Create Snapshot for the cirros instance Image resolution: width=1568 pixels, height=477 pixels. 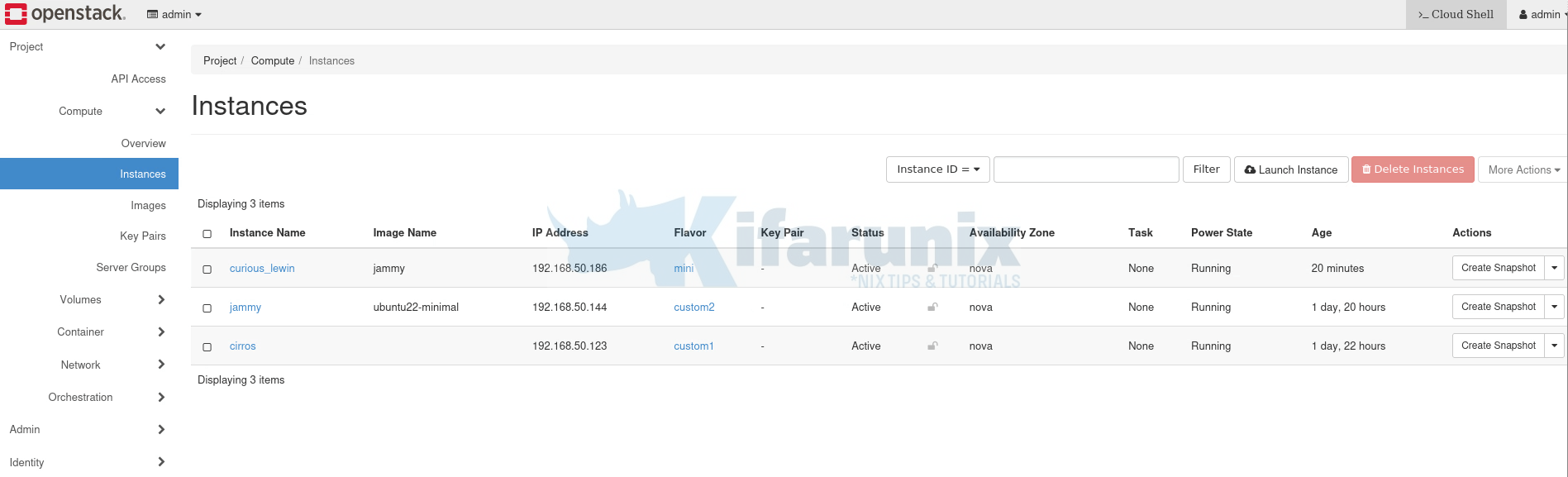click(1498, 346)
